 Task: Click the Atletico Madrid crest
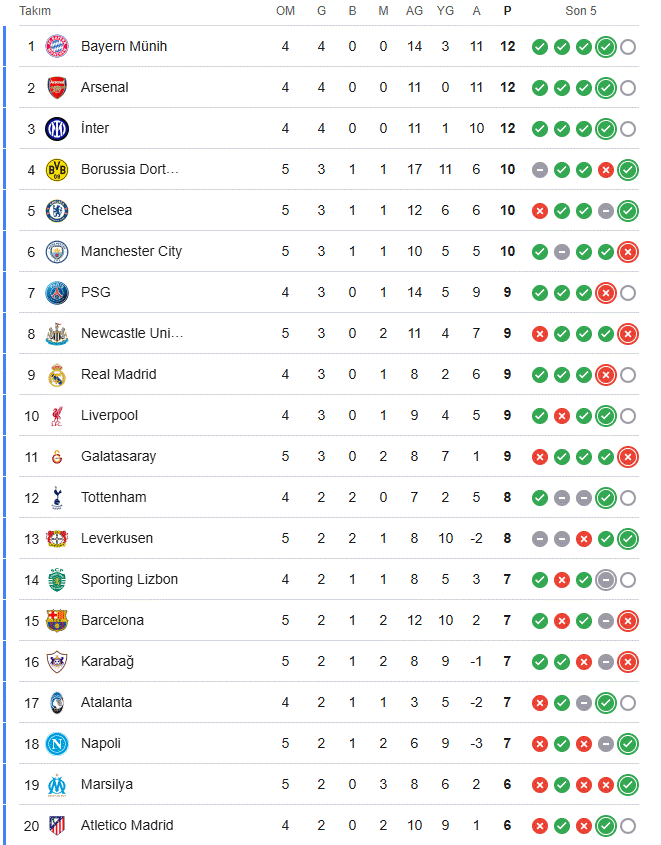pos(57,826)
